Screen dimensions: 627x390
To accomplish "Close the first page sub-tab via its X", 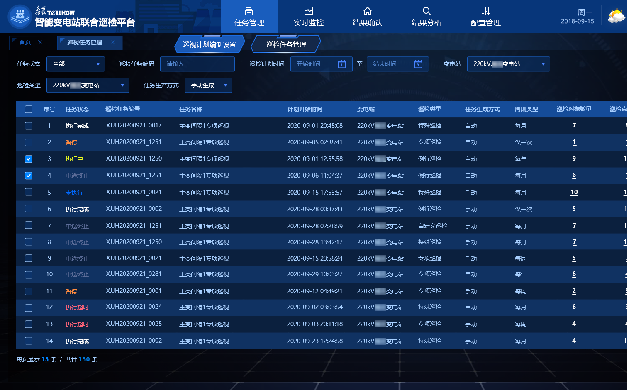I will coord(40,42).
